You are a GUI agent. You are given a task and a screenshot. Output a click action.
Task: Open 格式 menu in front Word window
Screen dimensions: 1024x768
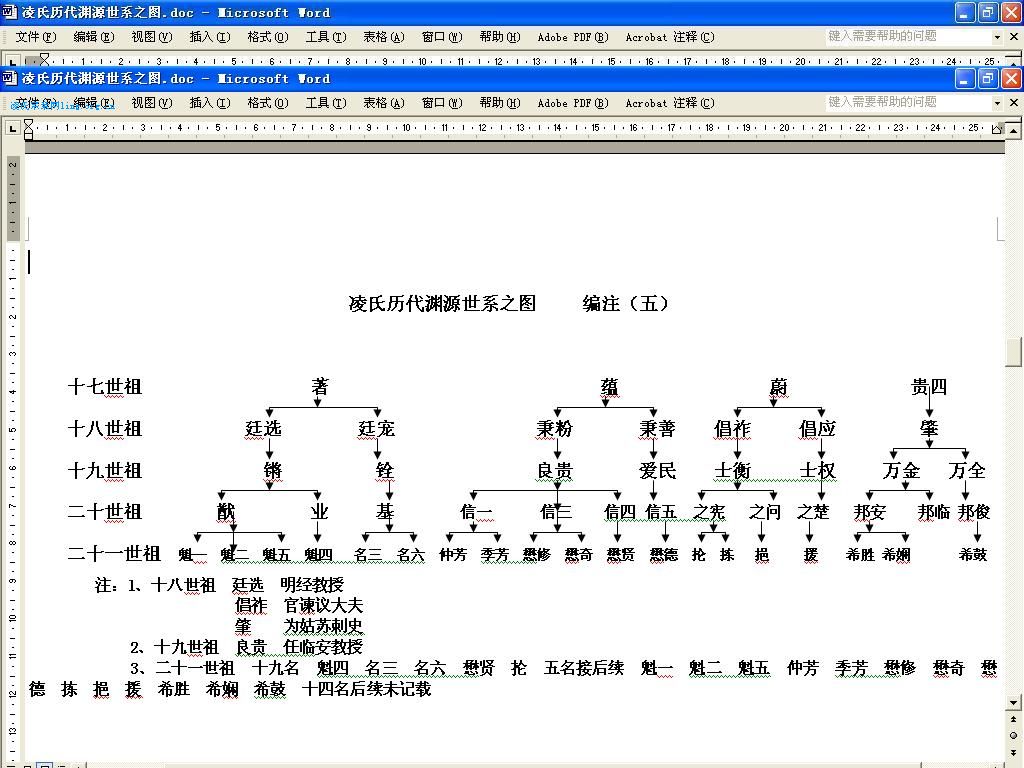[268, 103]
